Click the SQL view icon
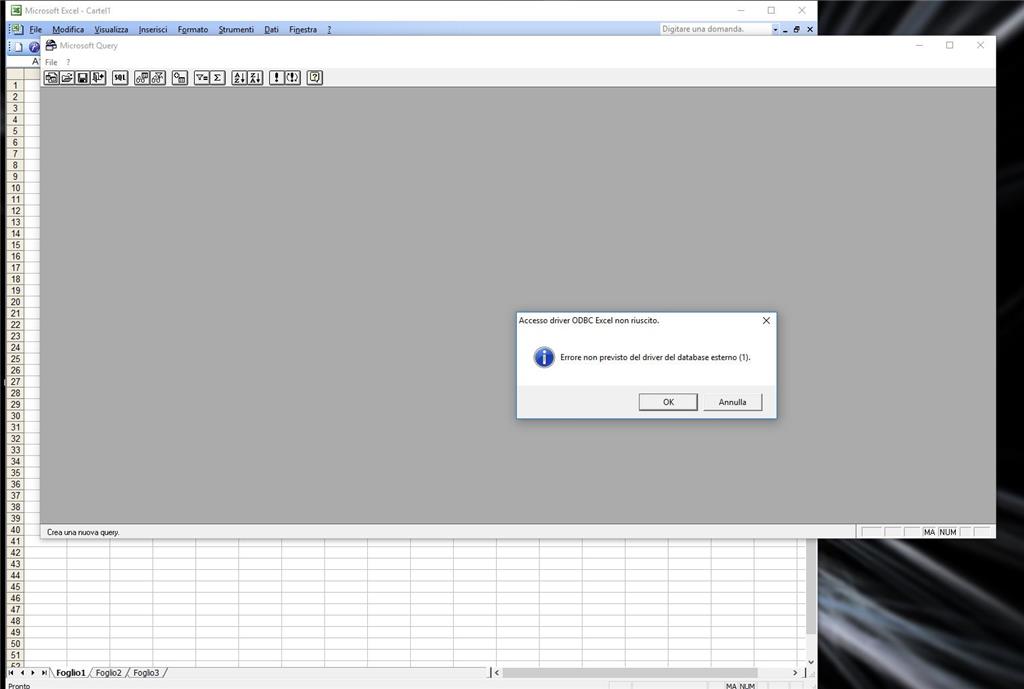The height and width of the screenshot is (689, 1024). pyautogui.click(x=120, y=78)
